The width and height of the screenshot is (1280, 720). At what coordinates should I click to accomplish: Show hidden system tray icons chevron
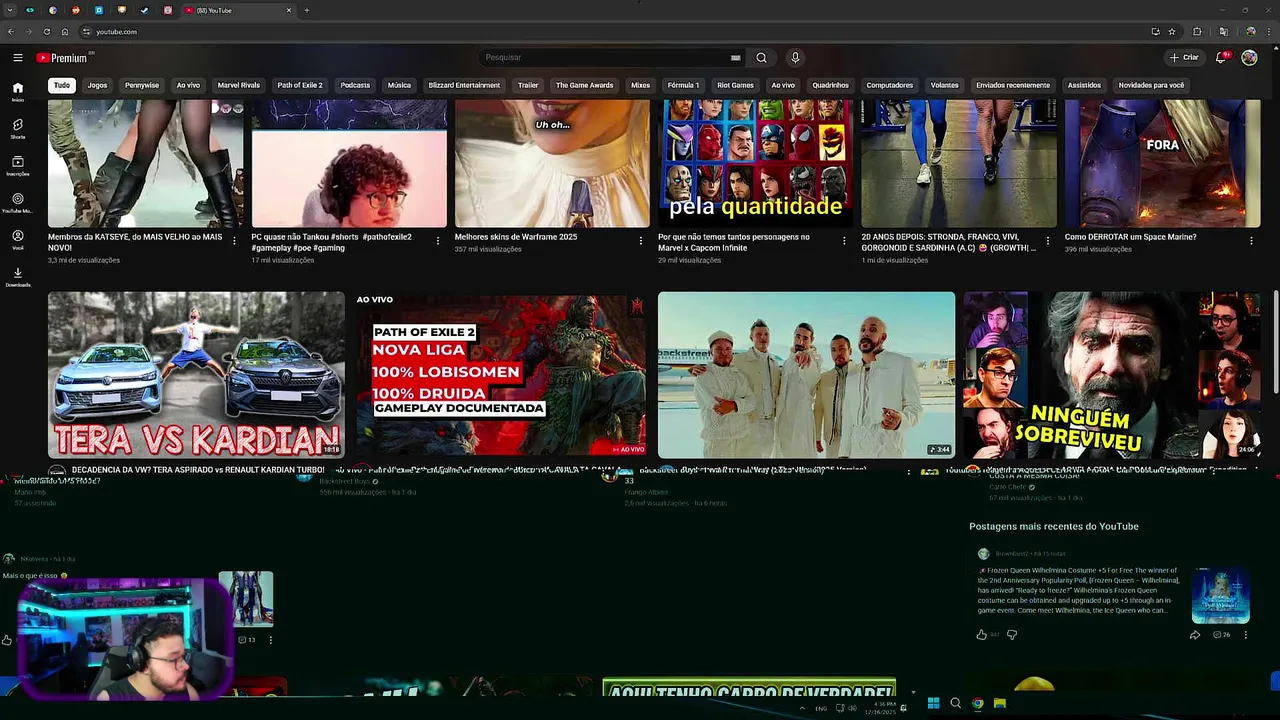click(801, 708)
